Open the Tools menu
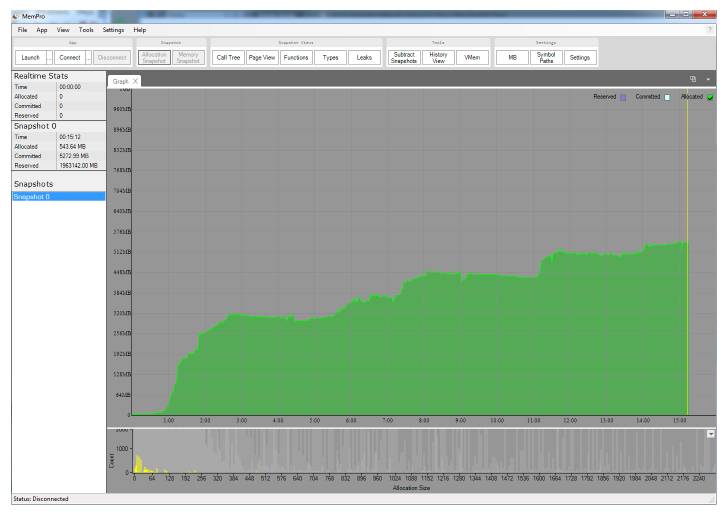725x514 pixels. click(86, 30)
